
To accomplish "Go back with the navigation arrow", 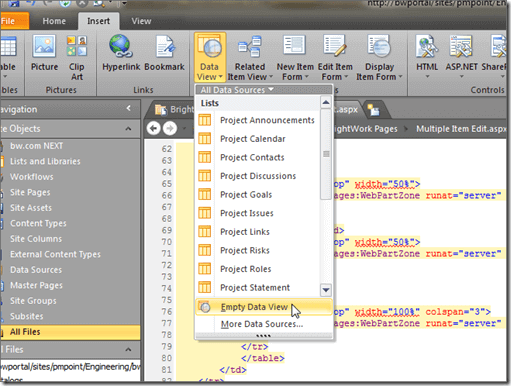I will pyautogui.click(x=154, y=128).
